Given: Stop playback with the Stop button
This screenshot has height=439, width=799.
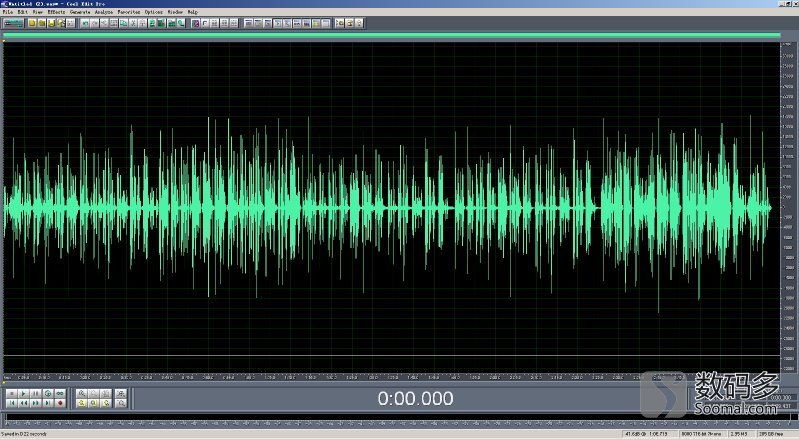Looking at the screenshot, I should [x=12, y=394].
